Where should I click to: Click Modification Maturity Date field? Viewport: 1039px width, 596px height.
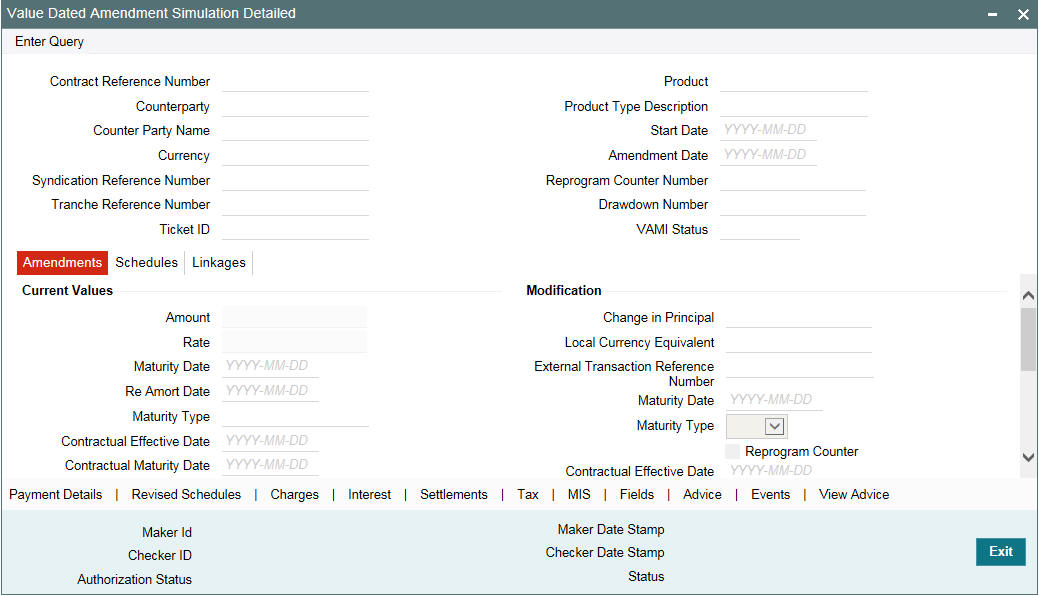click(775, 400)
